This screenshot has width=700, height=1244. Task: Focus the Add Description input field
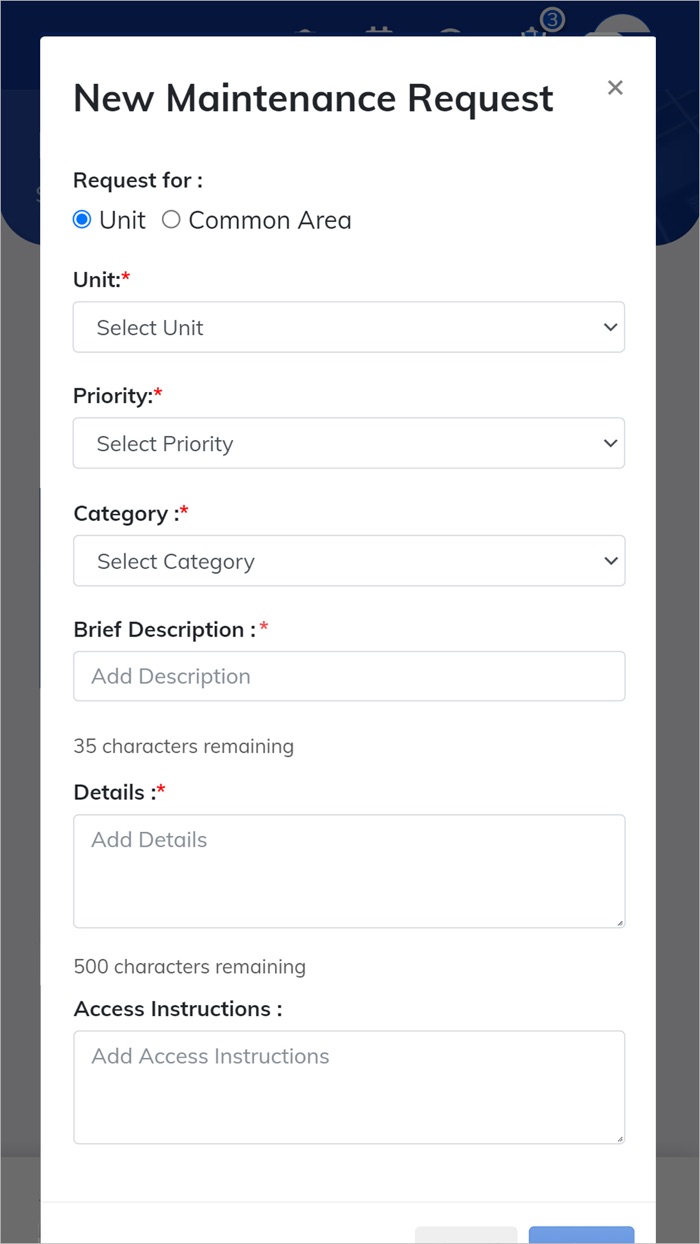(348, 676)
